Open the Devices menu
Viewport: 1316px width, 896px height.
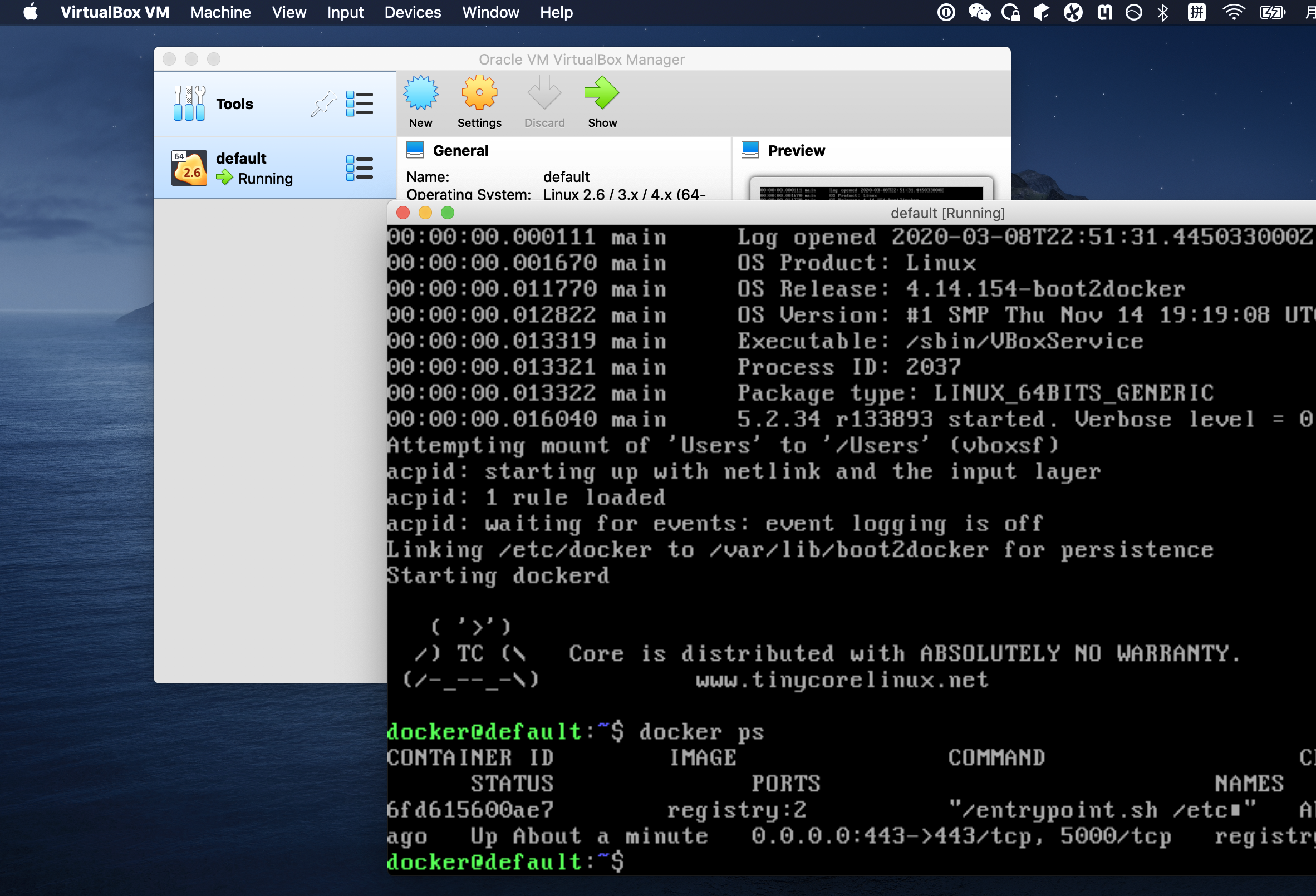tap(413, 12)
